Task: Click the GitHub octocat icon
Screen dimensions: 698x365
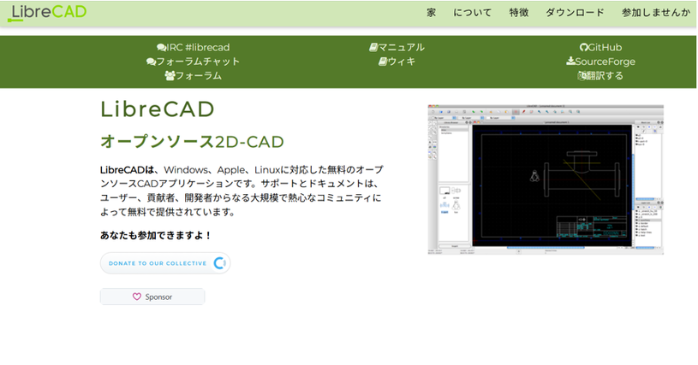Action: tap(584, 47)
